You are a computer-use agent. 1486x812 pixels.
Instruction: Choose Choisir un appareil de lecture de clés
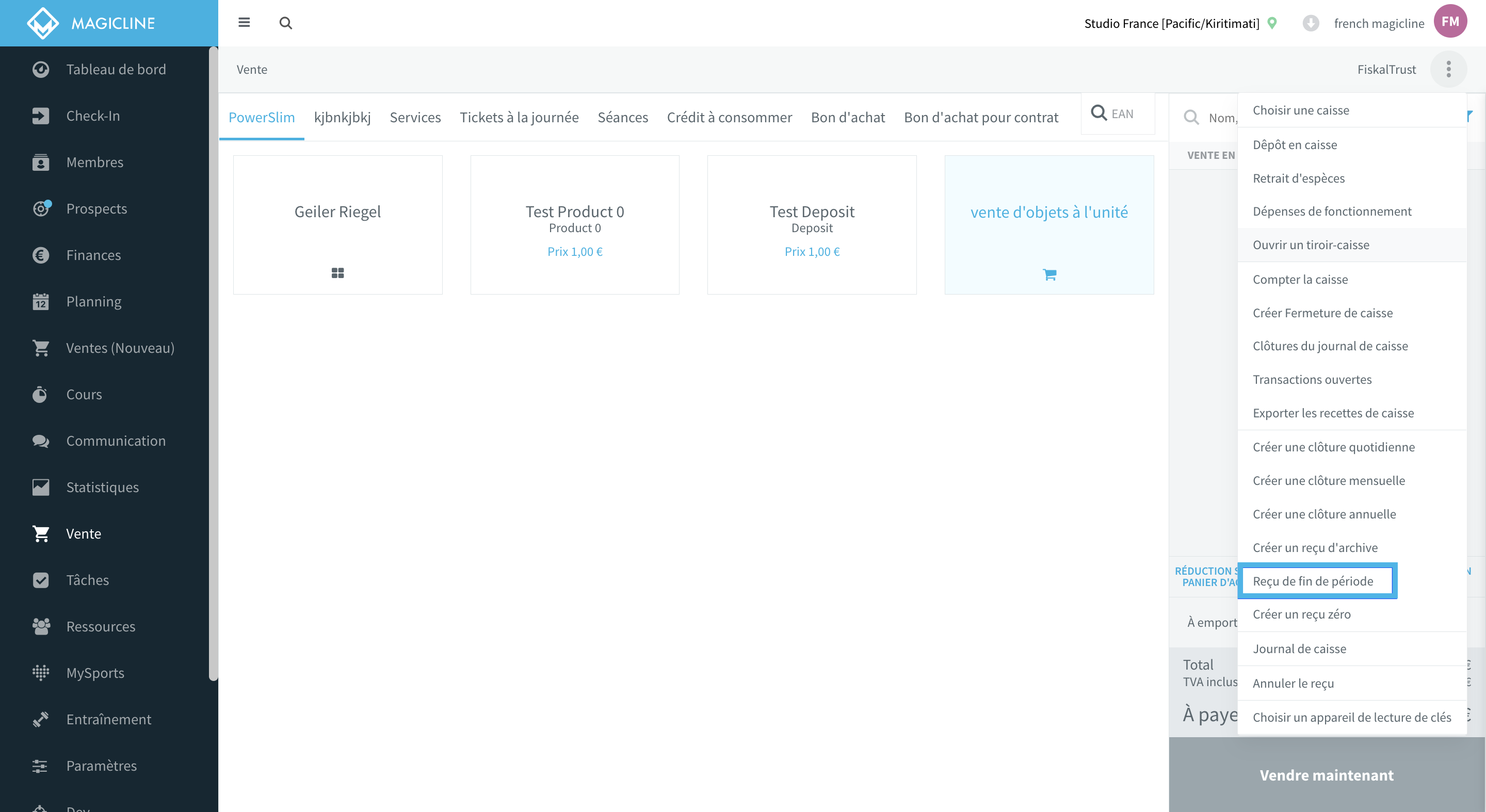[1352, 718]
